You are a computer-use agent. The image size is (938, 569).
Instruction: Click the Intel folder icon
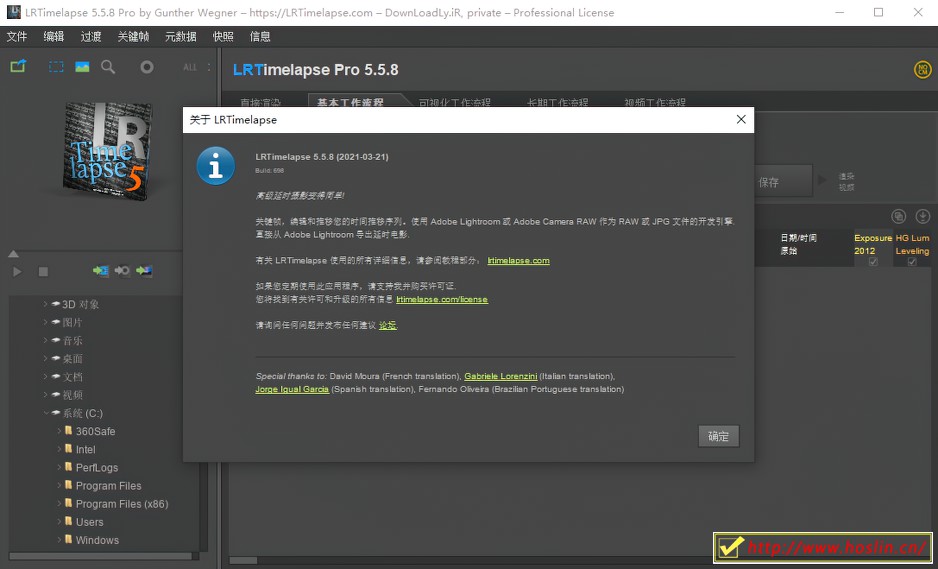68,449
